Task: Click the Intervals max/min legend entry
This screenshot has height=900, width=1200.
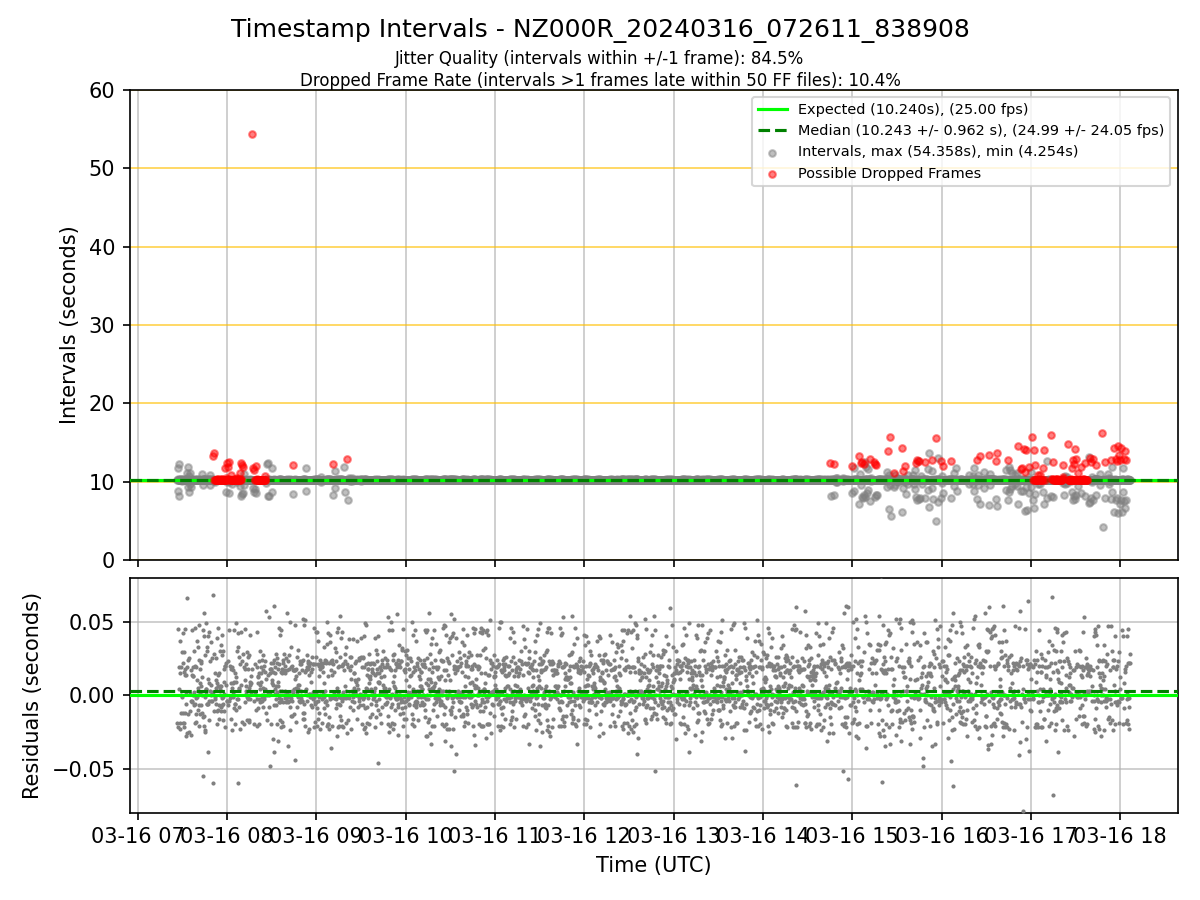Action: point(924,152)
